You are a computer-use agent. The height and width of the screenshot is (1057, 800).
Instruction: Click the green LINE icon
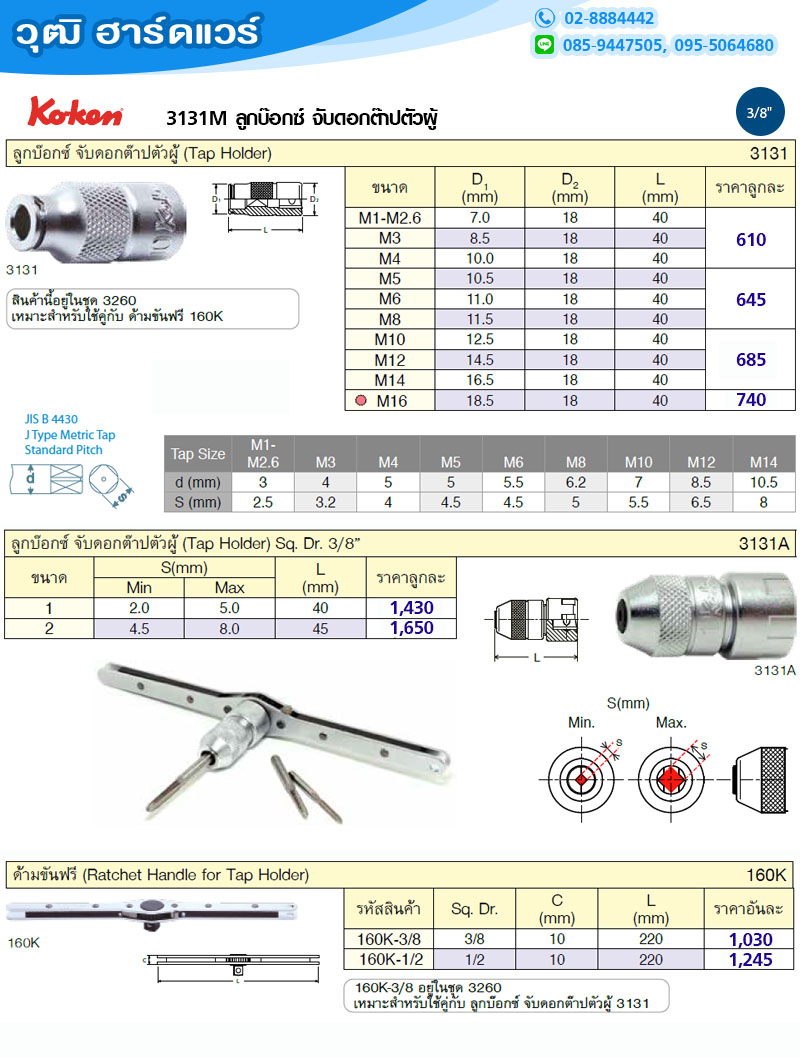544,45
